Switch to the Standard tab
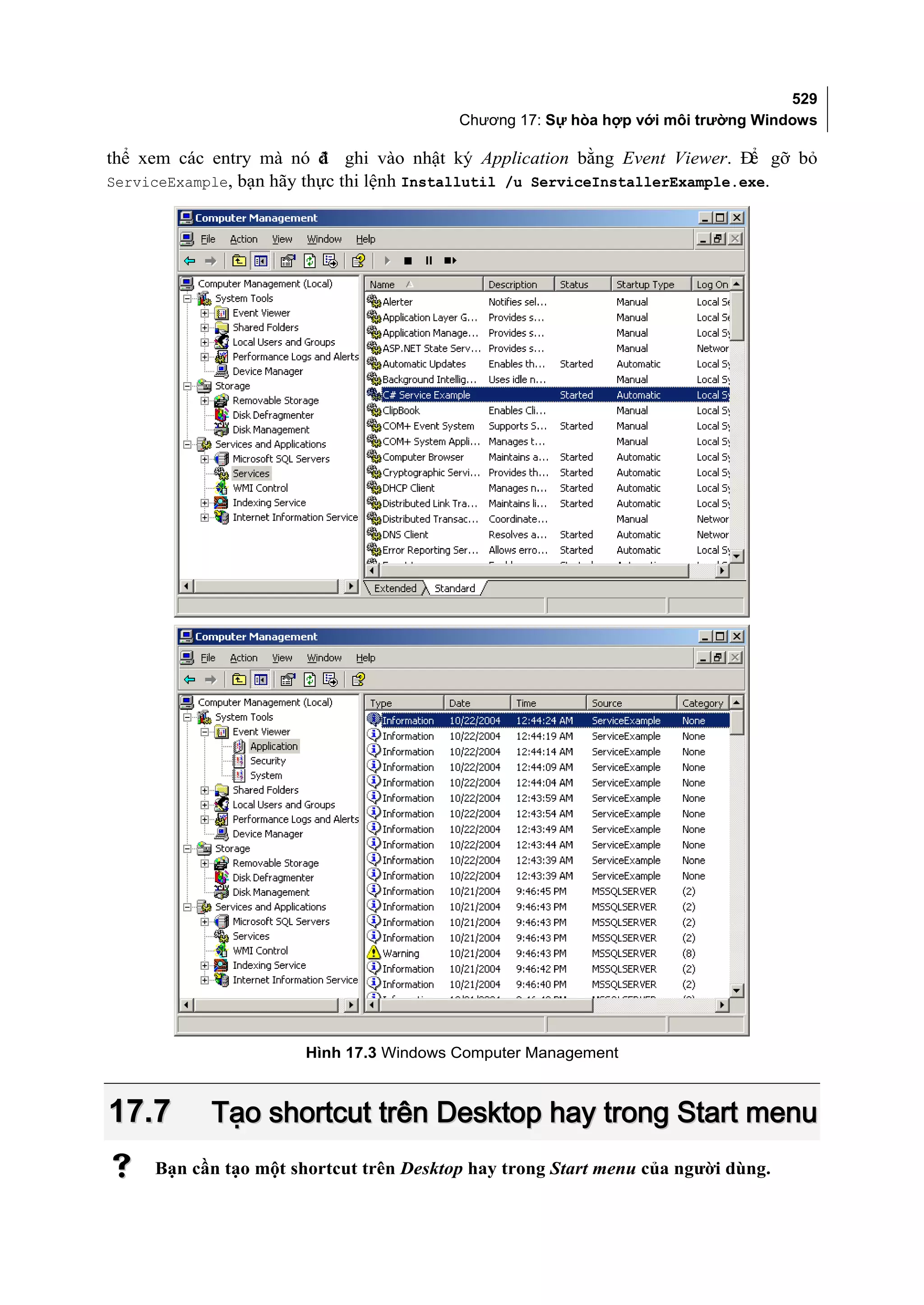Viewport: 924px width, 1305px height. pos(454,588)
